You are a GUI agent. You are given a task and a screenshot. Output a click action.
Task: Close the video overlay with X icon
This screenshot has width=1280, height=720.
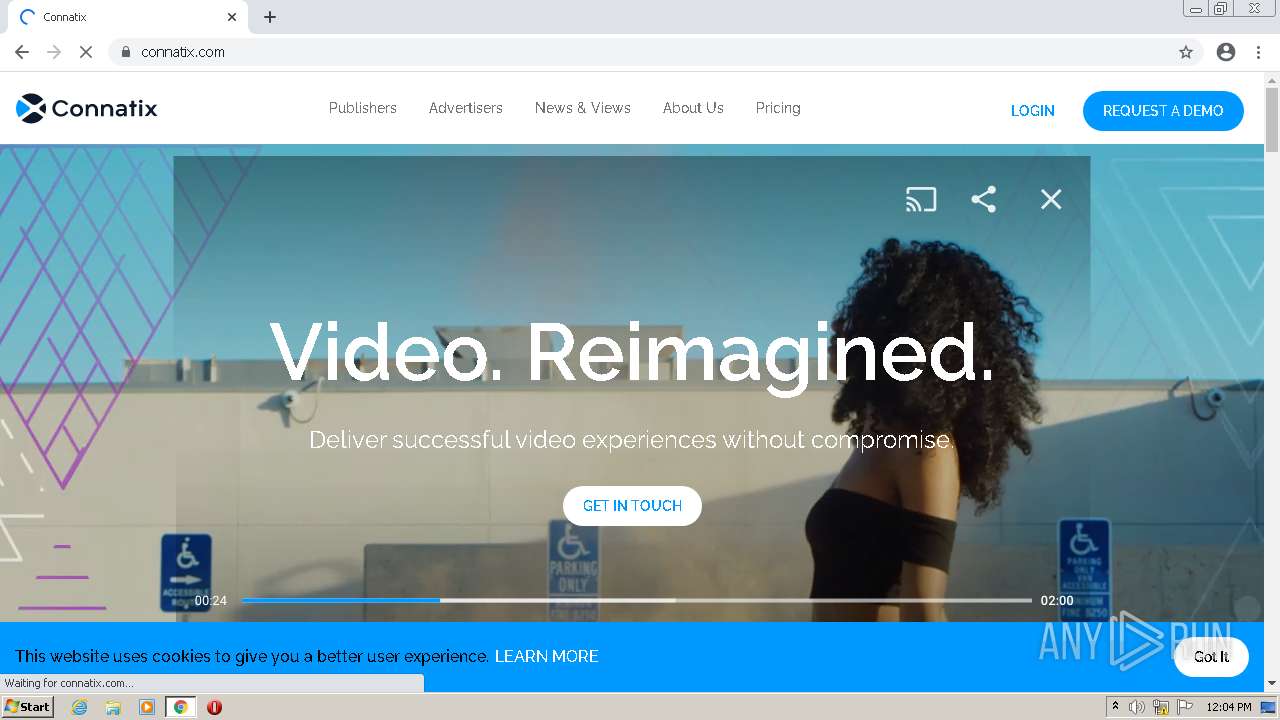coord(1051,199)
